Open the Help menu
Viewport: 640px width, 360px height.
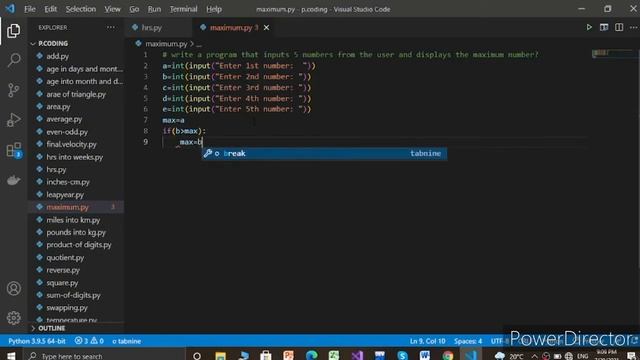tap(214, 9)
